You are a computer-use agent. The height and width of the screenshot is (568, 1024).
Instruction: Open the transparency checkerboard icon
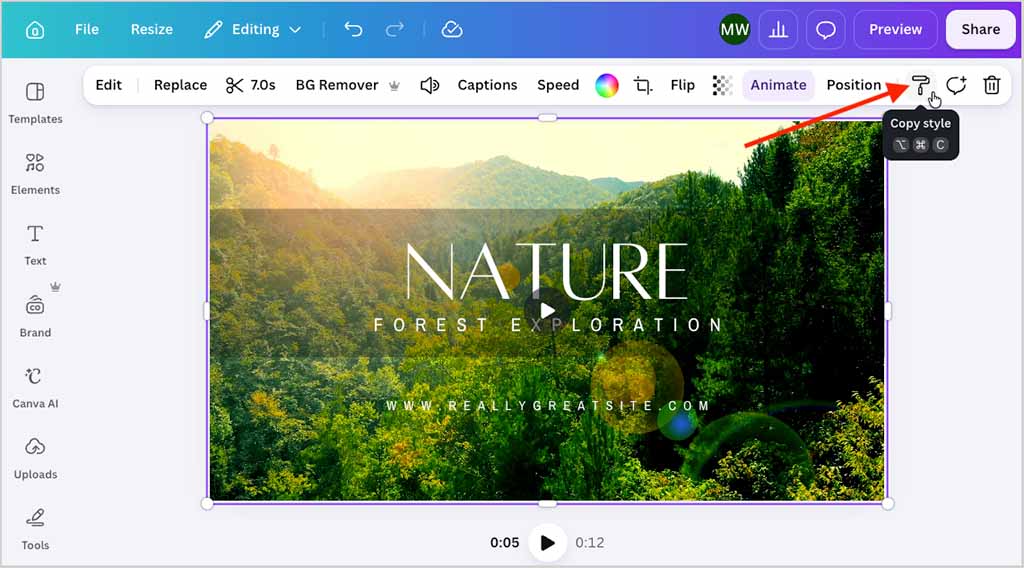722,85
